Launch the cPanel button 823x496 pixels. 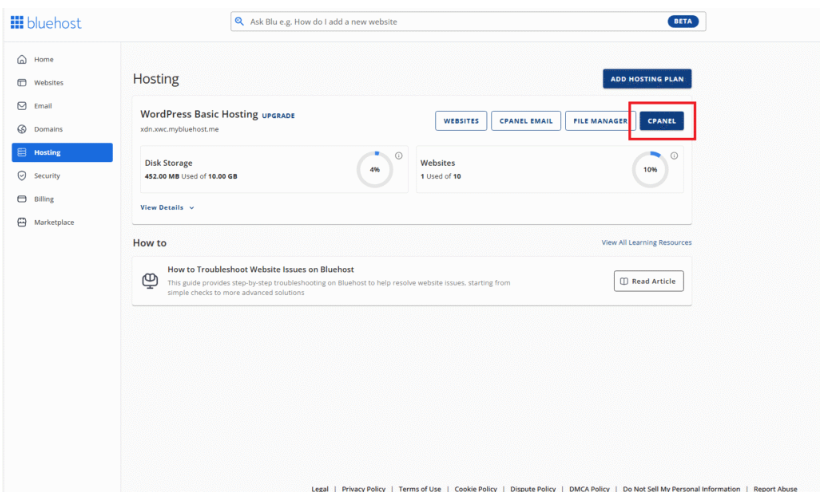661,121
